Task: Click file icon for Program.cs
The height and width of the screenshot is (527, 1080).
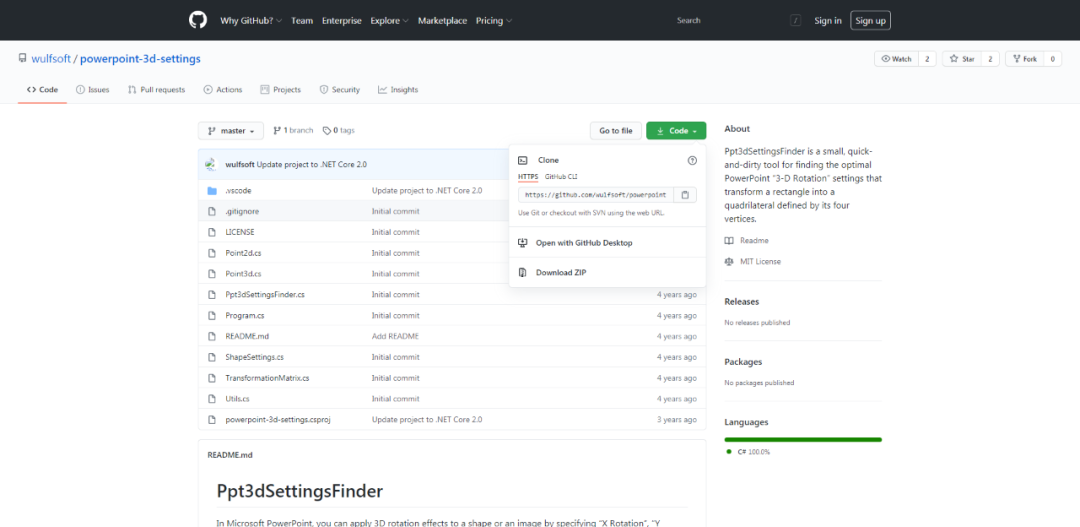Action: click(212, 316)
